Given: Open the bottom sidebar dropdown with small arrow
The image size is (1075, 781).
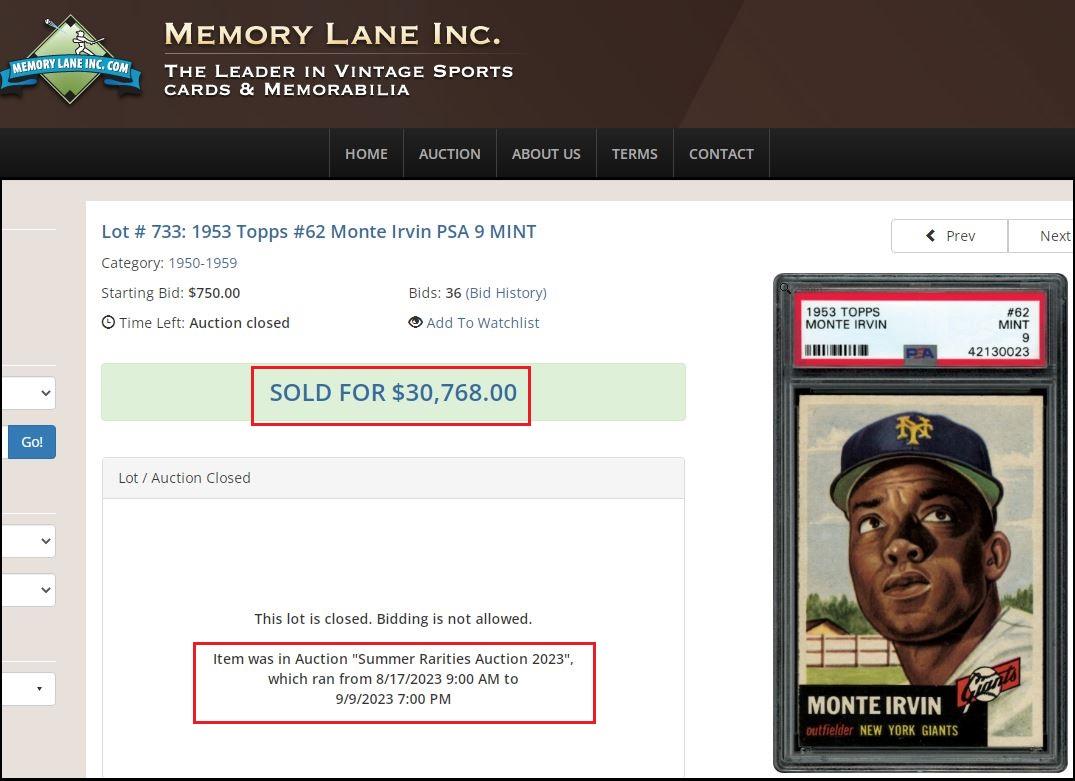Looking at the screenshot, I should [x=28, y=689].
